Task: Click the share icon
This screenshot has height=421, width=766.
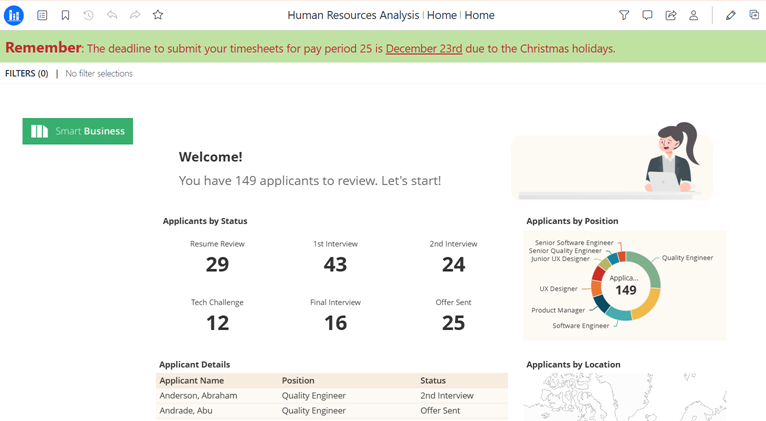Action: click(670, 15)
